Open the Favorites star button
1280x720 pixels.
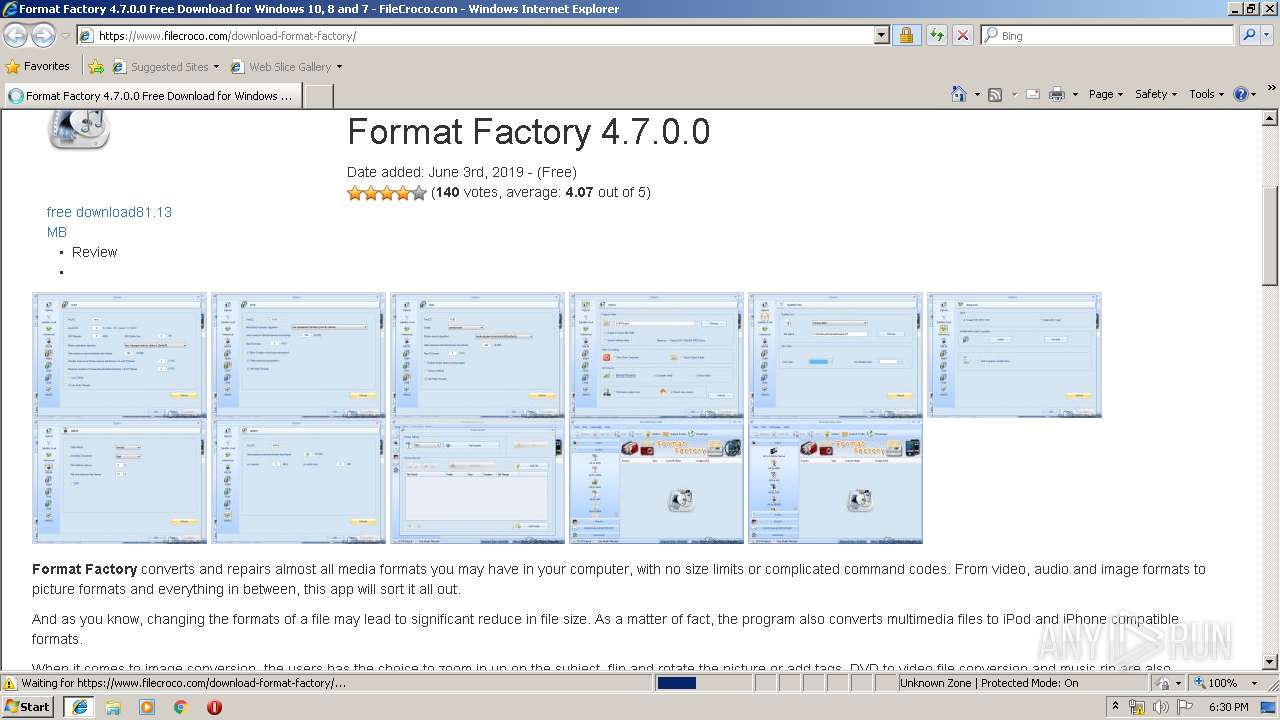pos(13,67)
